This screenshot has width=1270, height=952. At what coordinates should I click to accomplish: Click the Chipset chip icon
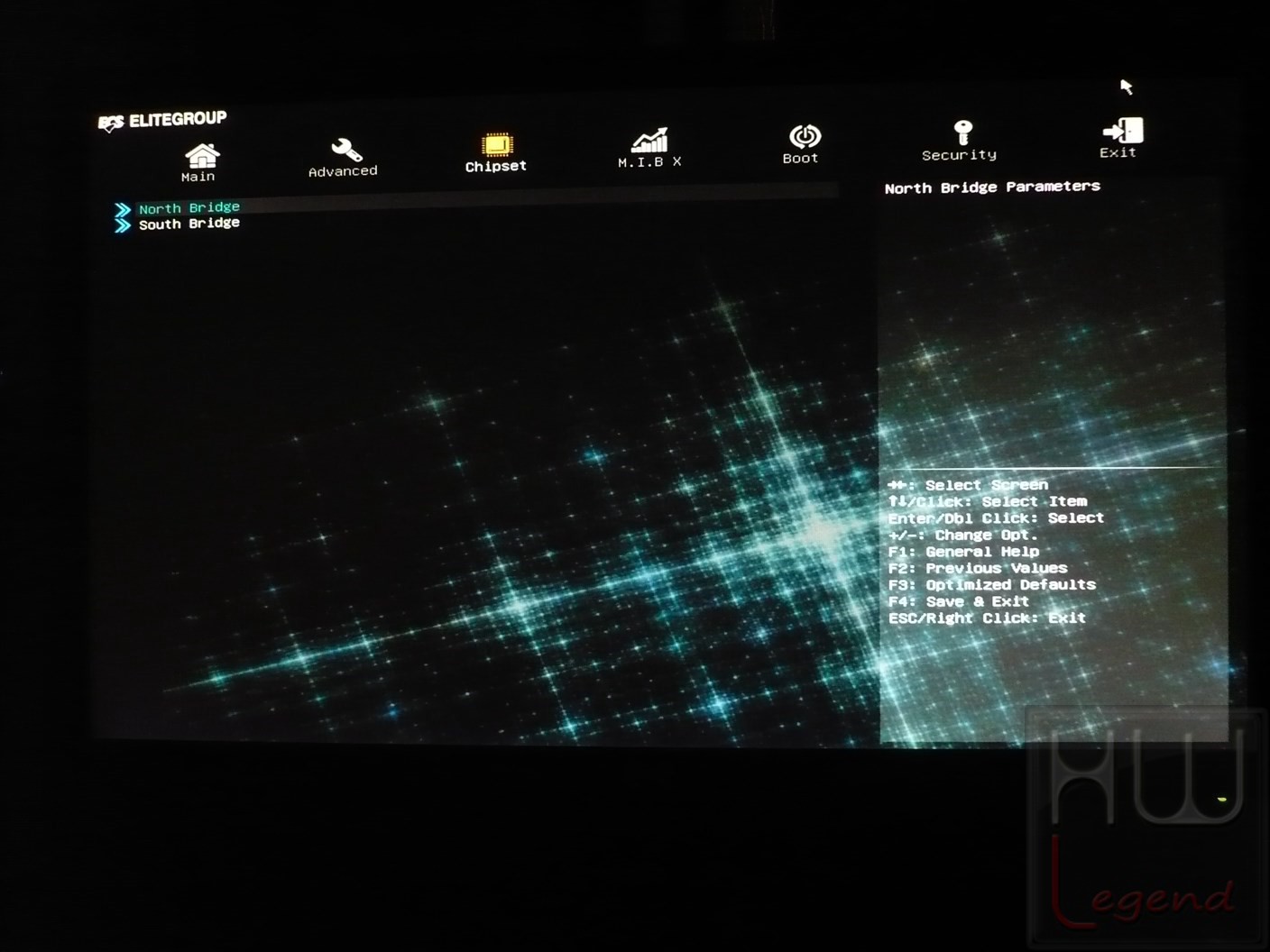(497, 144)
